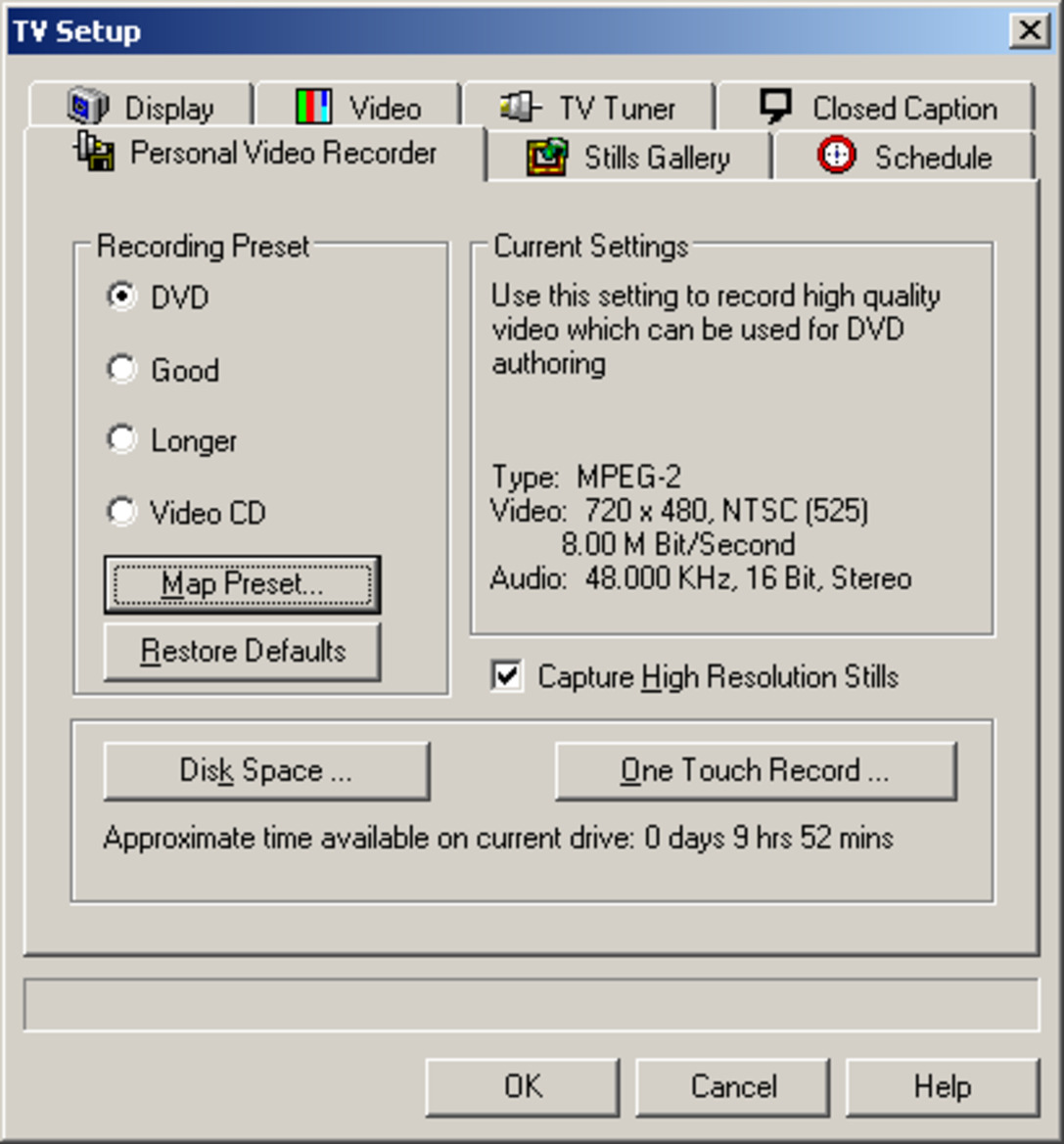The image size is (1064, 1144).
Task: Click the empty status bar field
Action: pos(532,1005)
